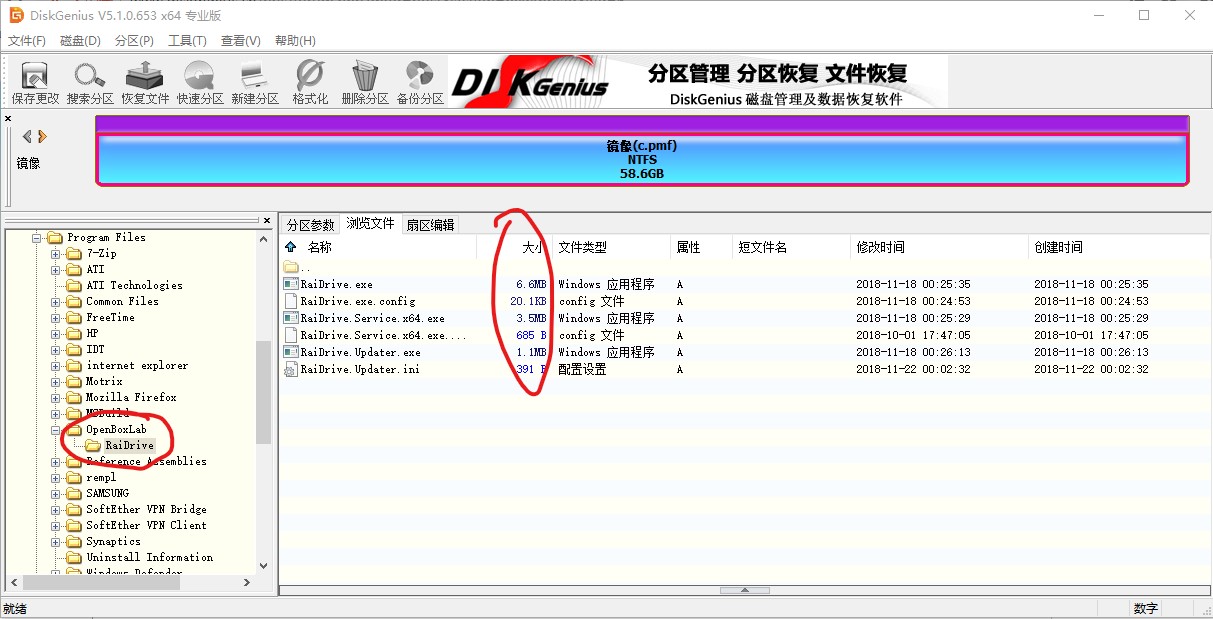The image size is (1213, 619).
Task: Select the OpenBoxLab folder in tree
Action: (116, 429)
